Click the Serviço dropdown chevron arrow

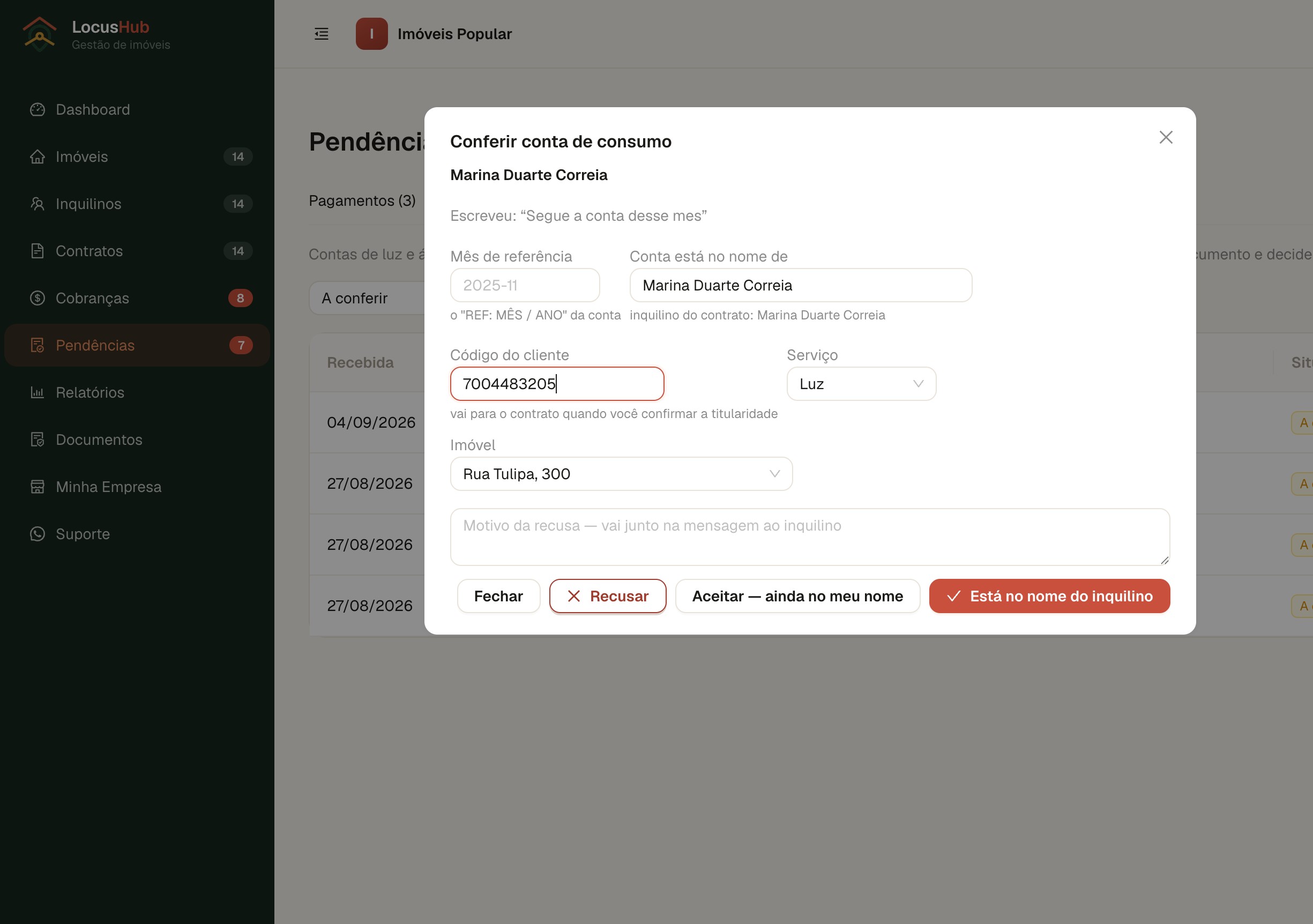tap(919, 384)
